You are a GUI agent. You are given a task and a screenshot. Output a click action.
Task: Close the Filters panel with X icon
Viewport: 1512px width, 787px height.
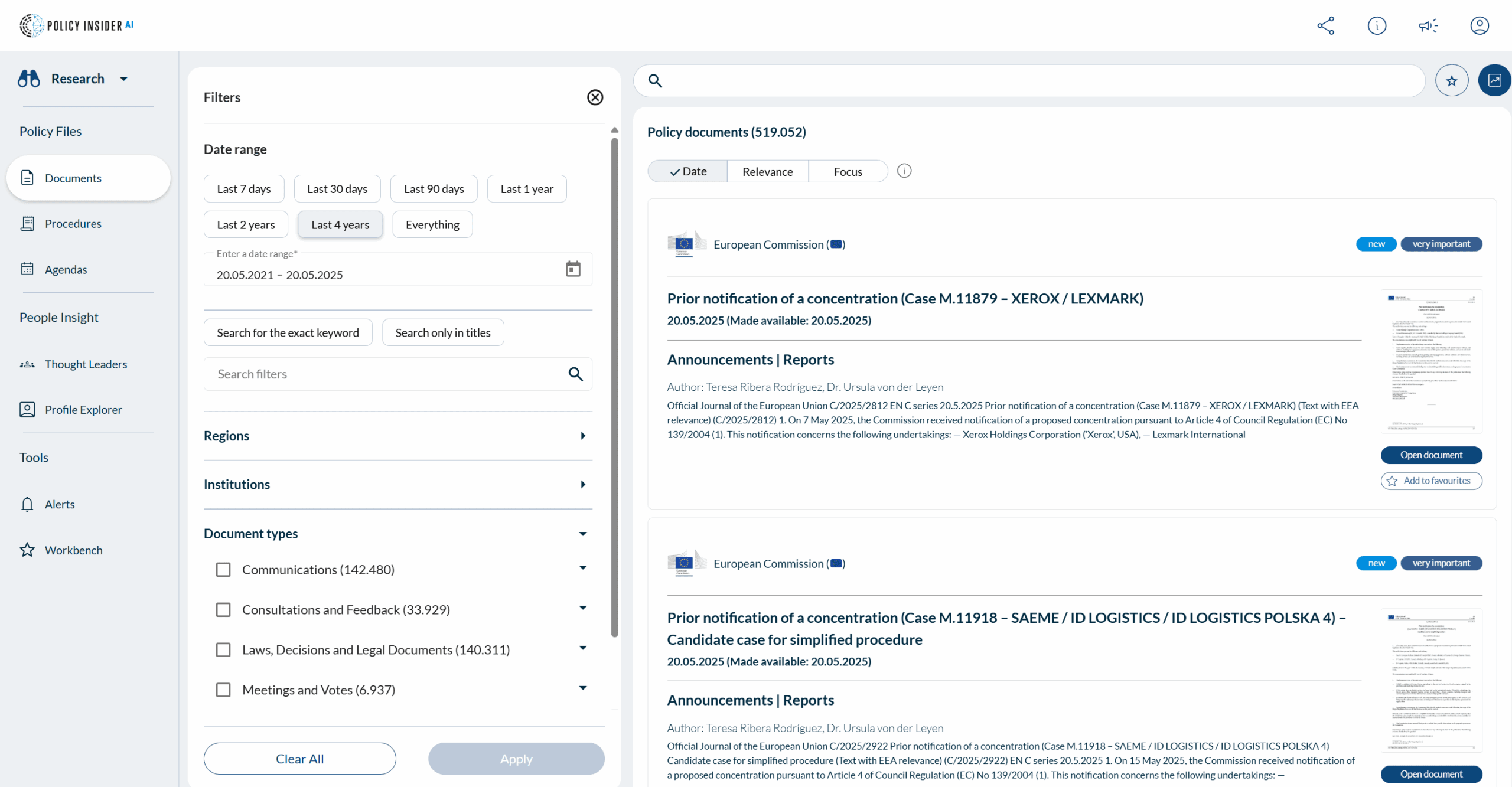[595, 97]
